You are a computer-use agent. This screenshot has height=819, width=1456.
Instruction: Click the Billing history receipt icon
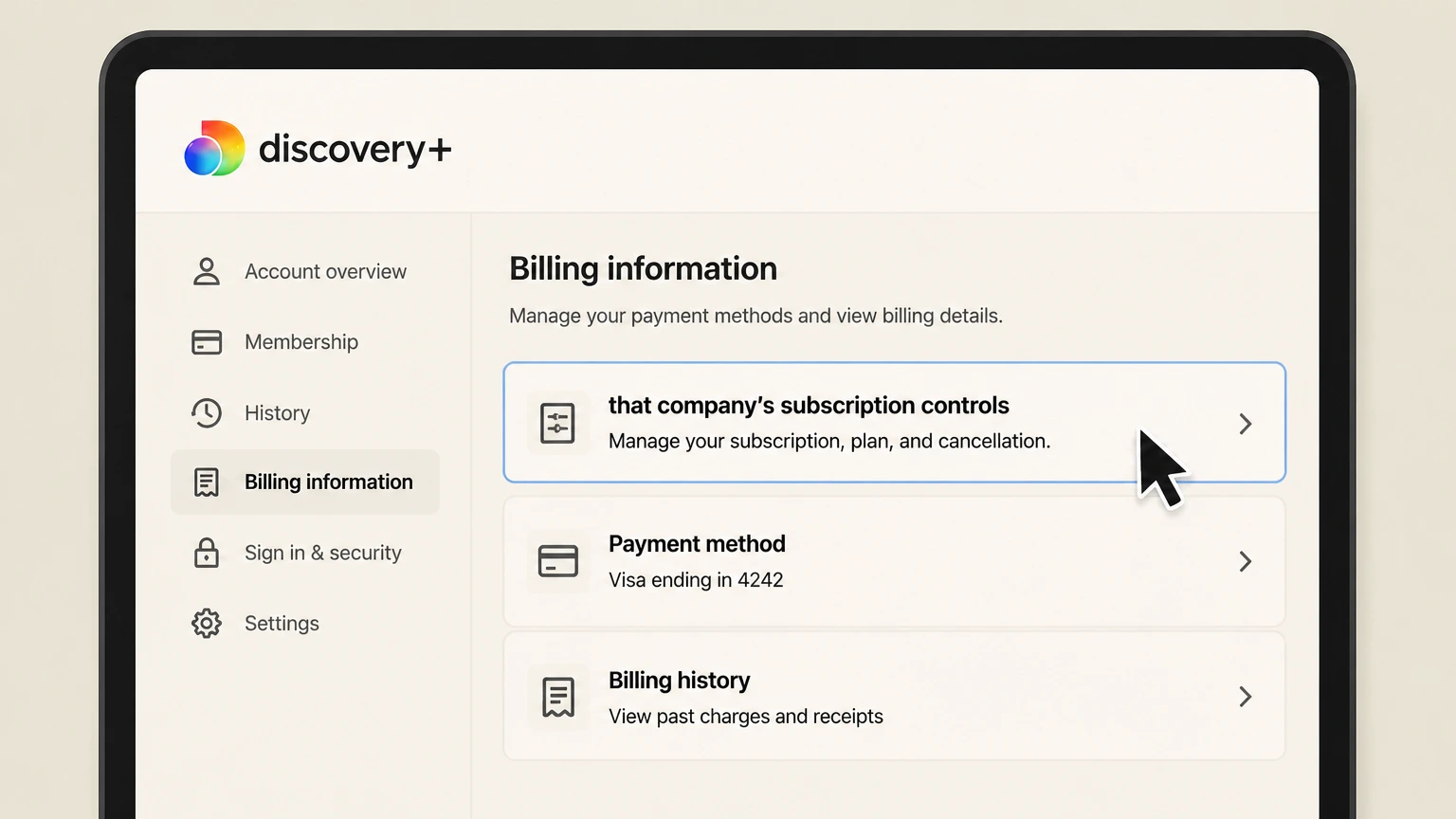tap(557, 697)
